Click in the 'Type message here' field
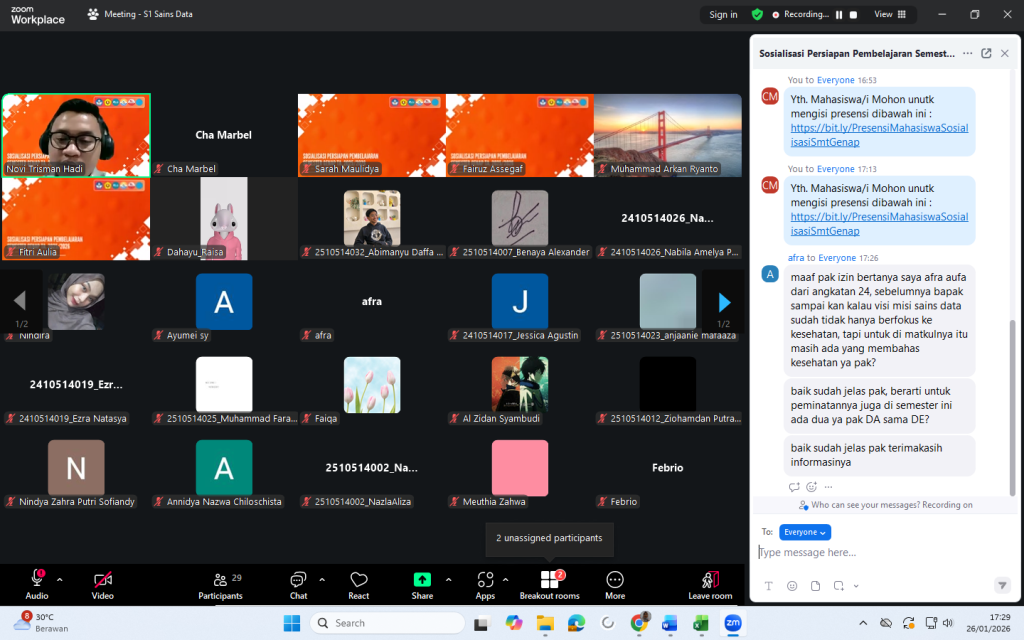Image resolution: width=1024 pixels, height=640 pixels. pyautogui.click(x=870, y=552)
